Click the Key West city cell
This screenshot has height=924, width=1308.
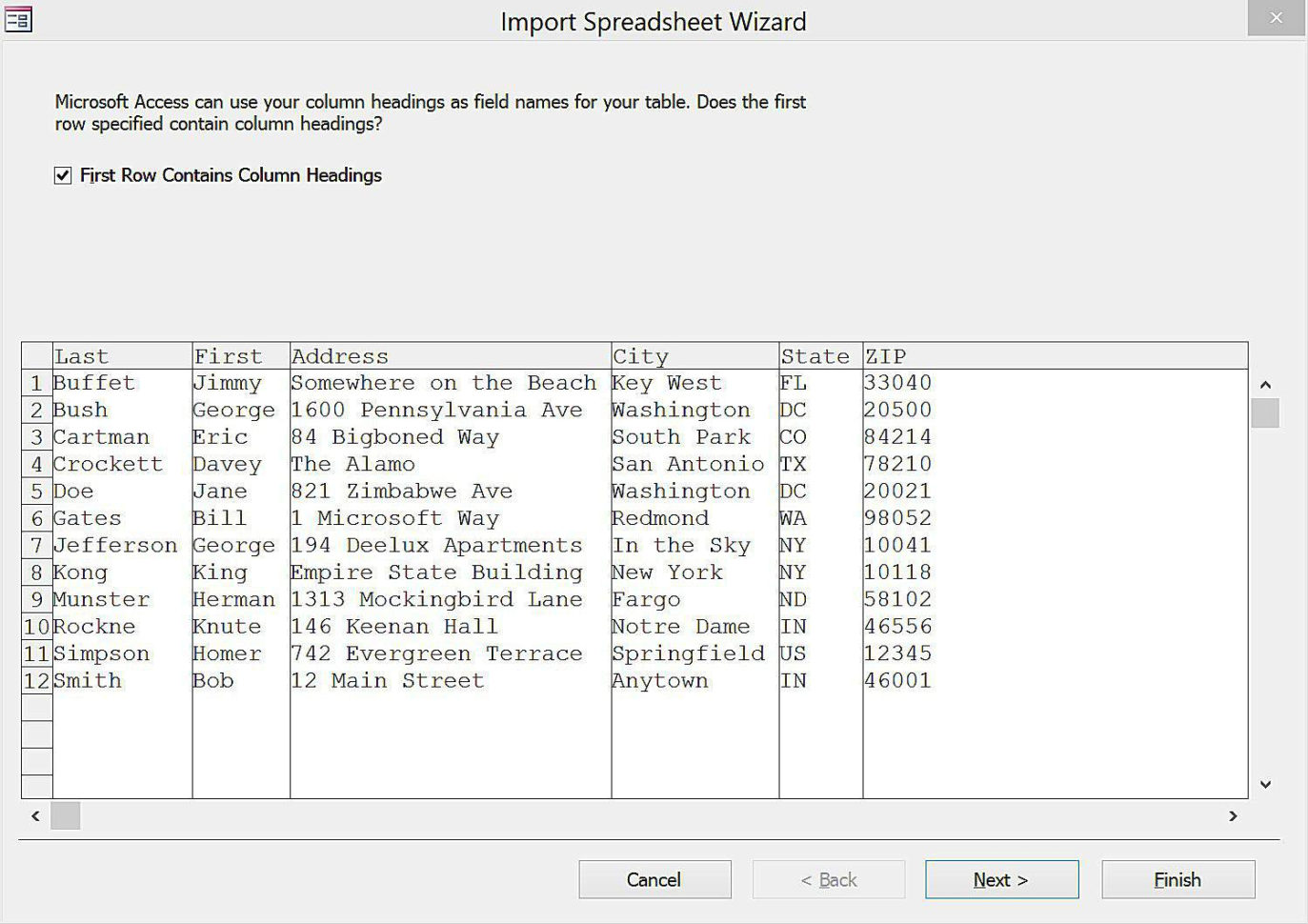(x=694, y=383)
